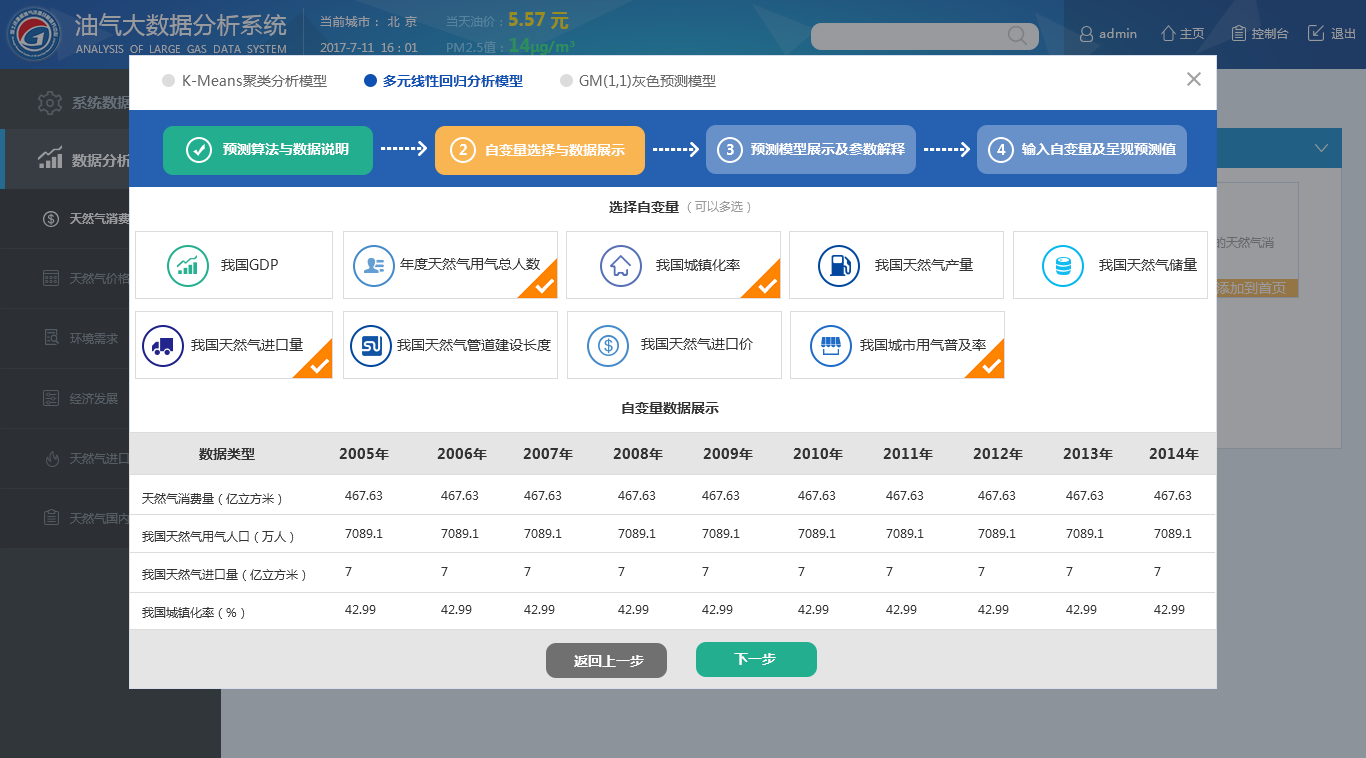The height and width of the screenshot is (758, 1366).
Task: Click the 天然气价格 calendar icon in sidebar
Action: point(51,279)
